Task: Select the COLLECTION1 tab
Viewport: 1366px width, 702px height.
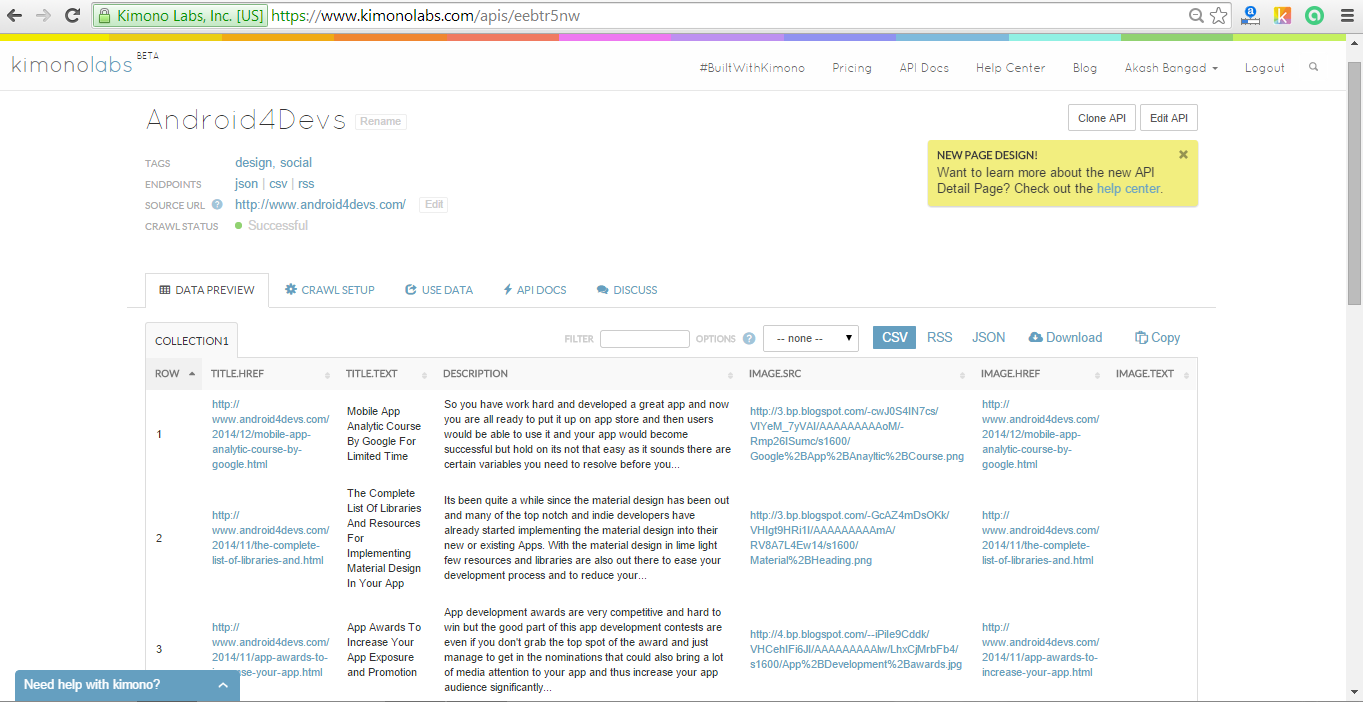Action: tap(192, 341)
